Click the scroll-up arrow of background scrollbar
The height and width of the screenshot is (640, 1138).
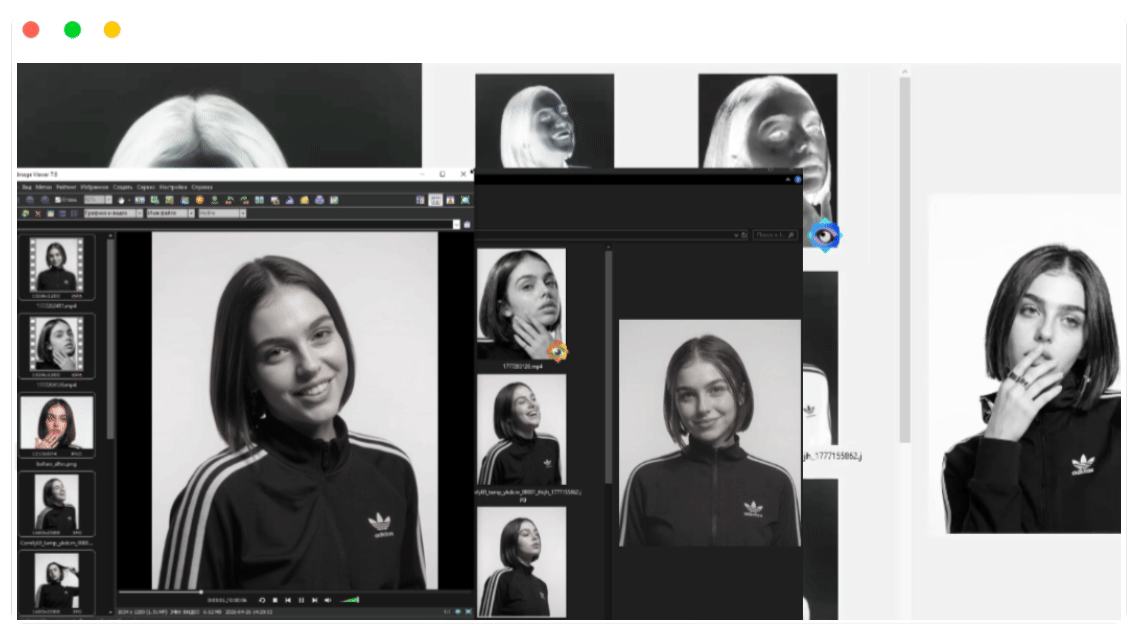[904, 71]
